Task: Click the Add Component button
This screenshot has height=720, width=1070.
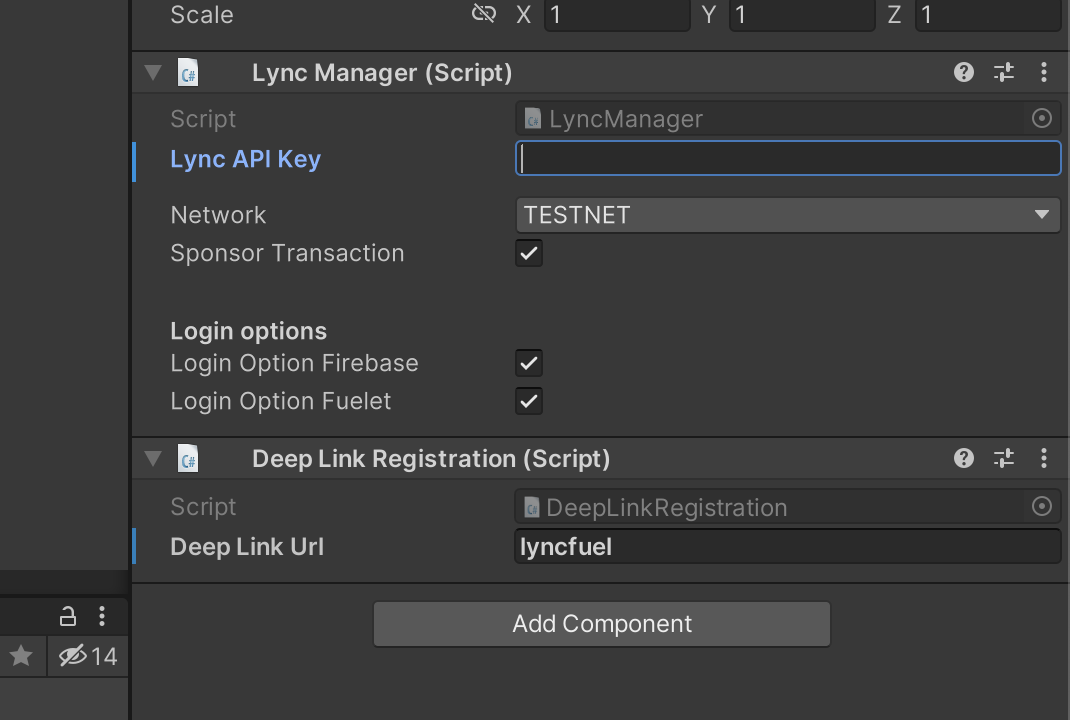Action: click(602, 624)
